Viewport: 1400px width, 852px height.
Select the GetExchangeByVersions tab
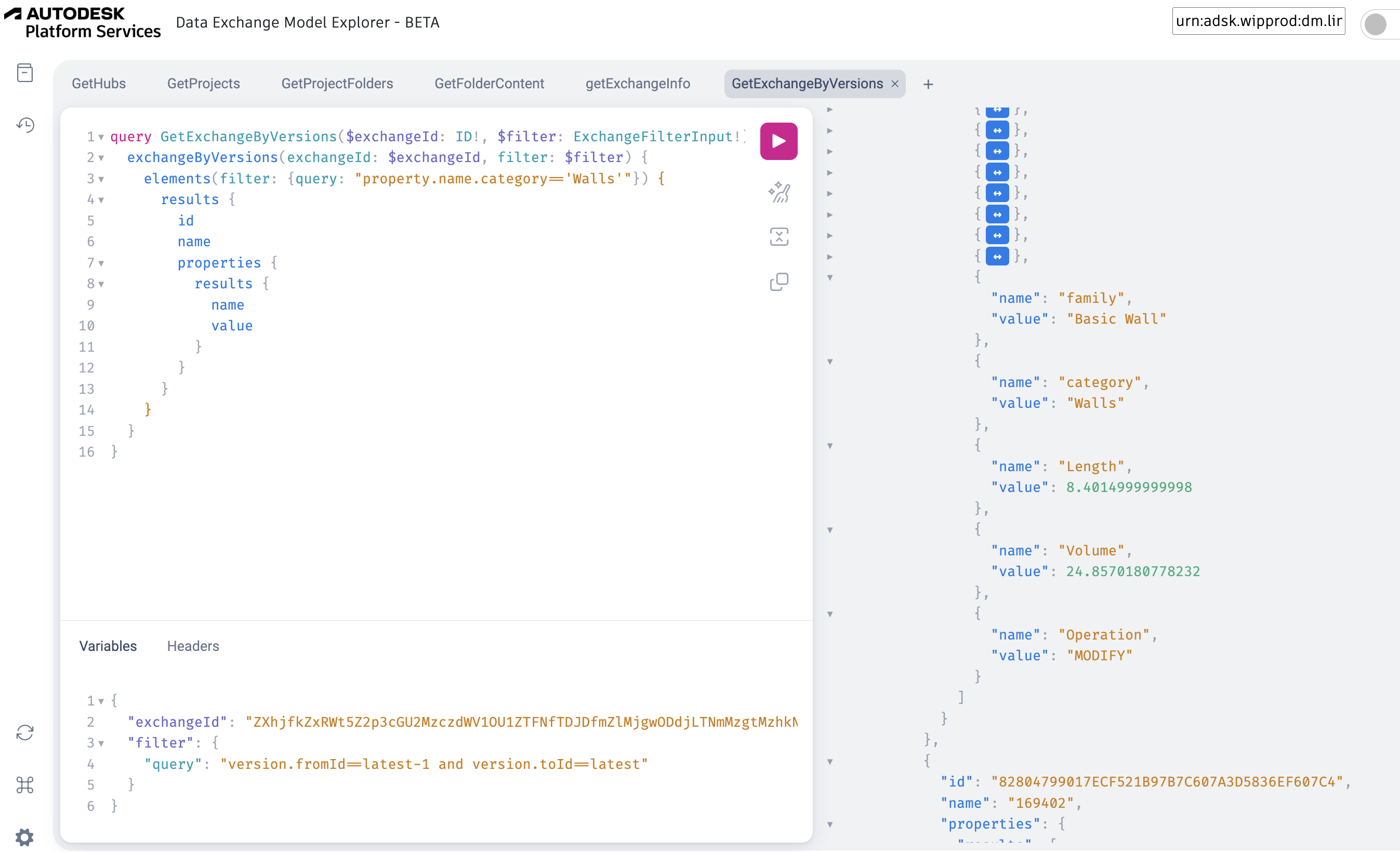click(807, 84)
